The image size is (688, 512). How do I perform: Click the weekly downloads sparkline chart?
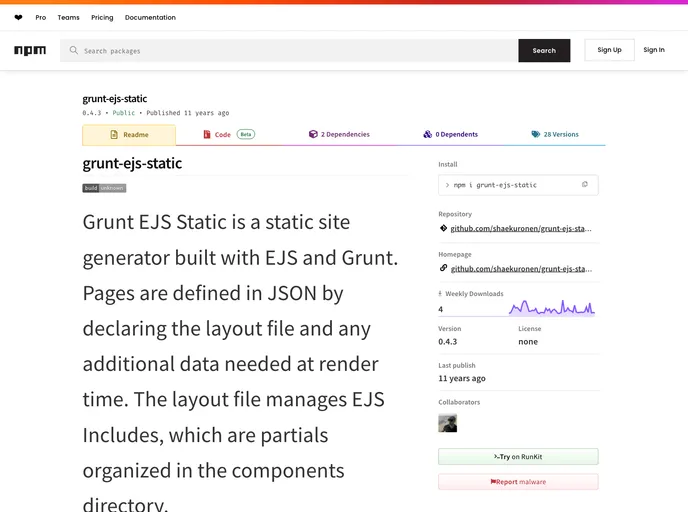click(x=552, y=308)
